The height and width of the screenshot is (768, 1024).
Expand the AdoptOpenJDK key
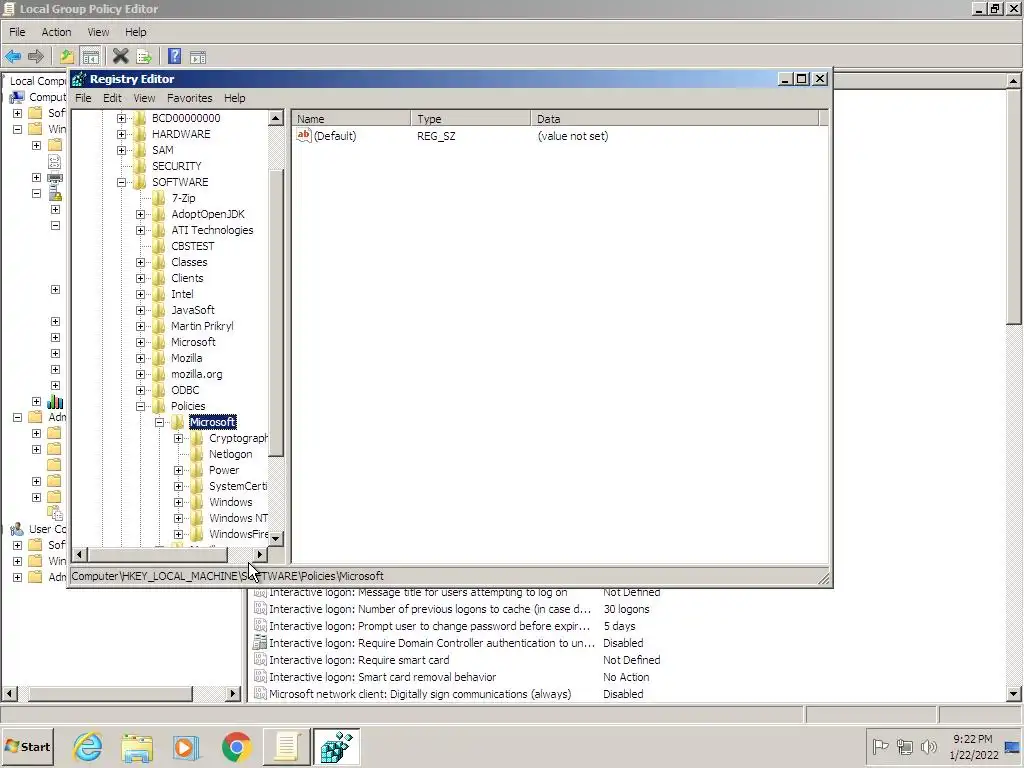[140, 214]
